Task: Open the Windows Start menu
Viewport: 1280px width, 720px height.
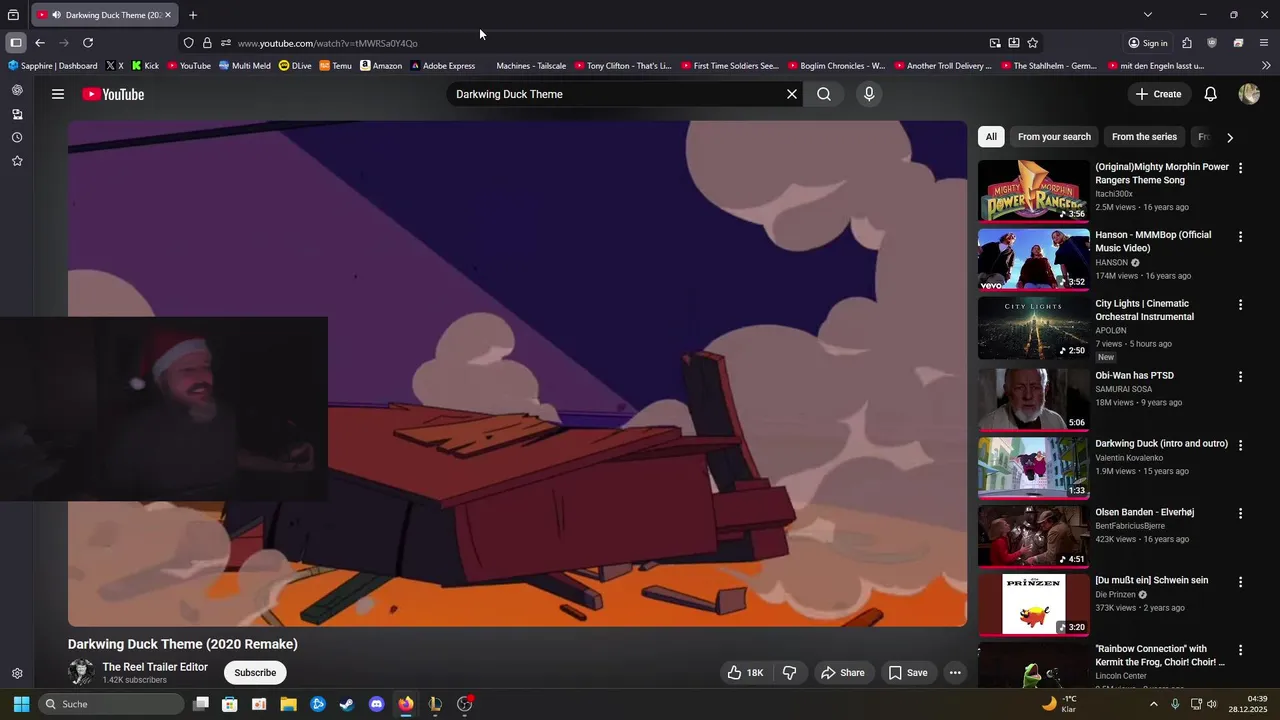Action: click(20, 704)
